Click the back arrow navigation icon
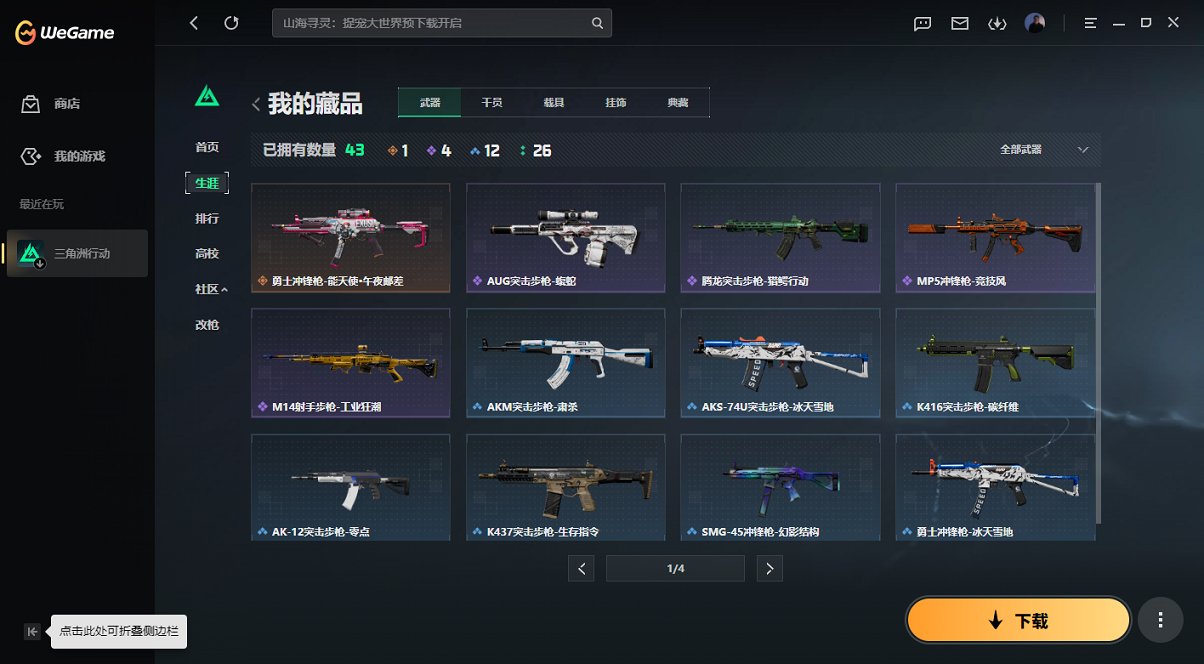Screen dimensions: 1204x664 click(x=194, y=23)
